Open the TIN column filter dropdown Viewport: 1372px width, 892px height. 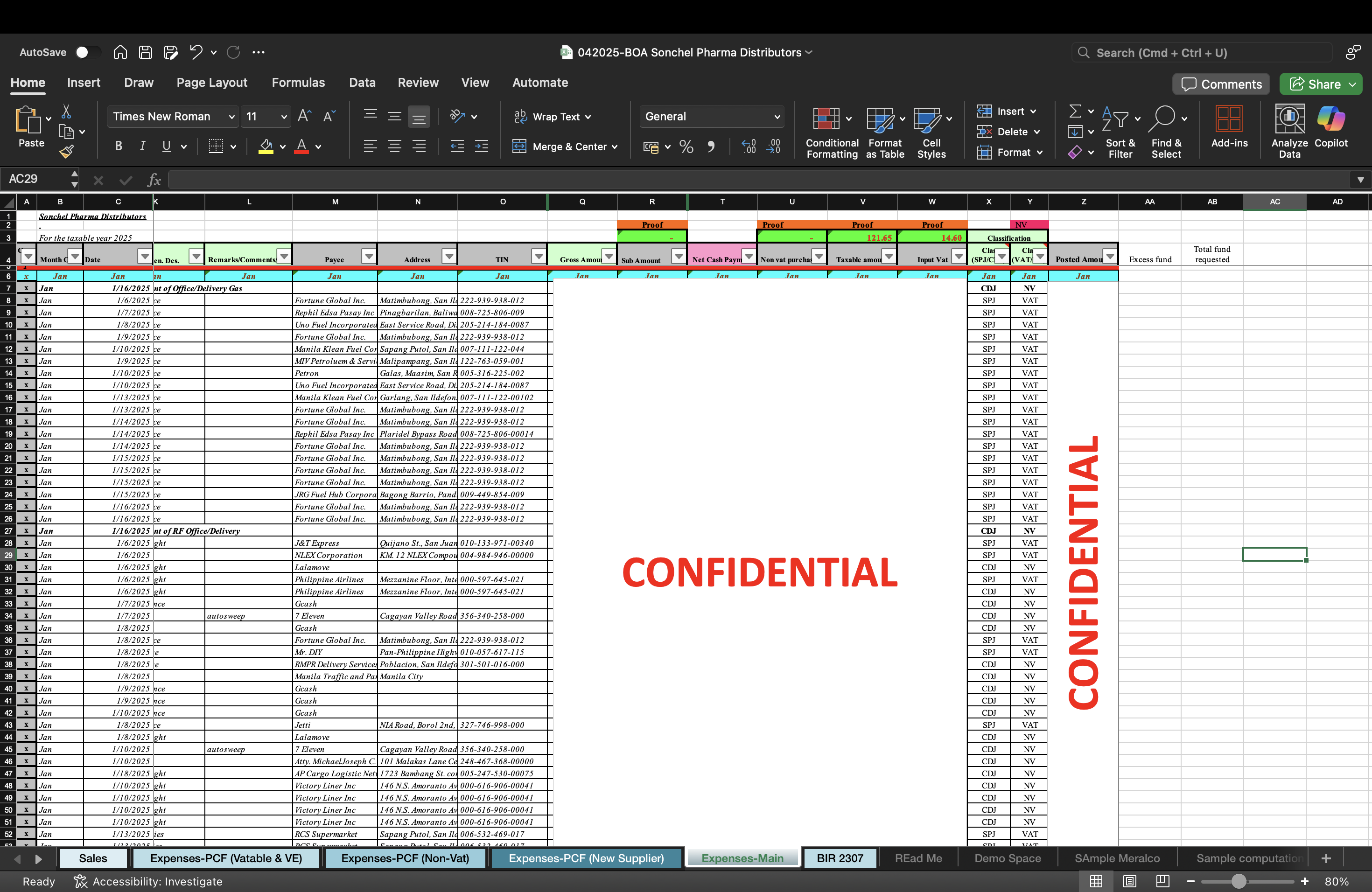tap(538, 256)
